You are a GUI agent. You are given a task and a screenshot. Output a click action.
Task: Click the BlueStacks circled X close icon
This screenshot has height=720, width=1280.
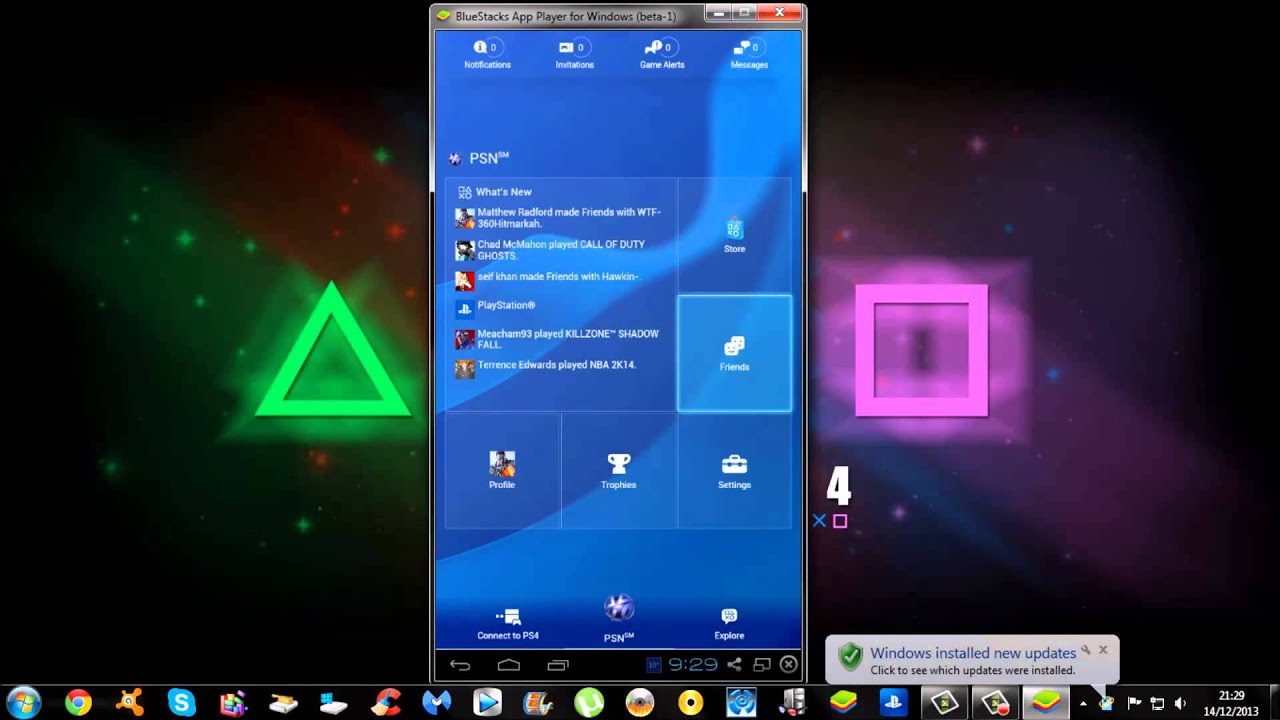tap(789, 665)
